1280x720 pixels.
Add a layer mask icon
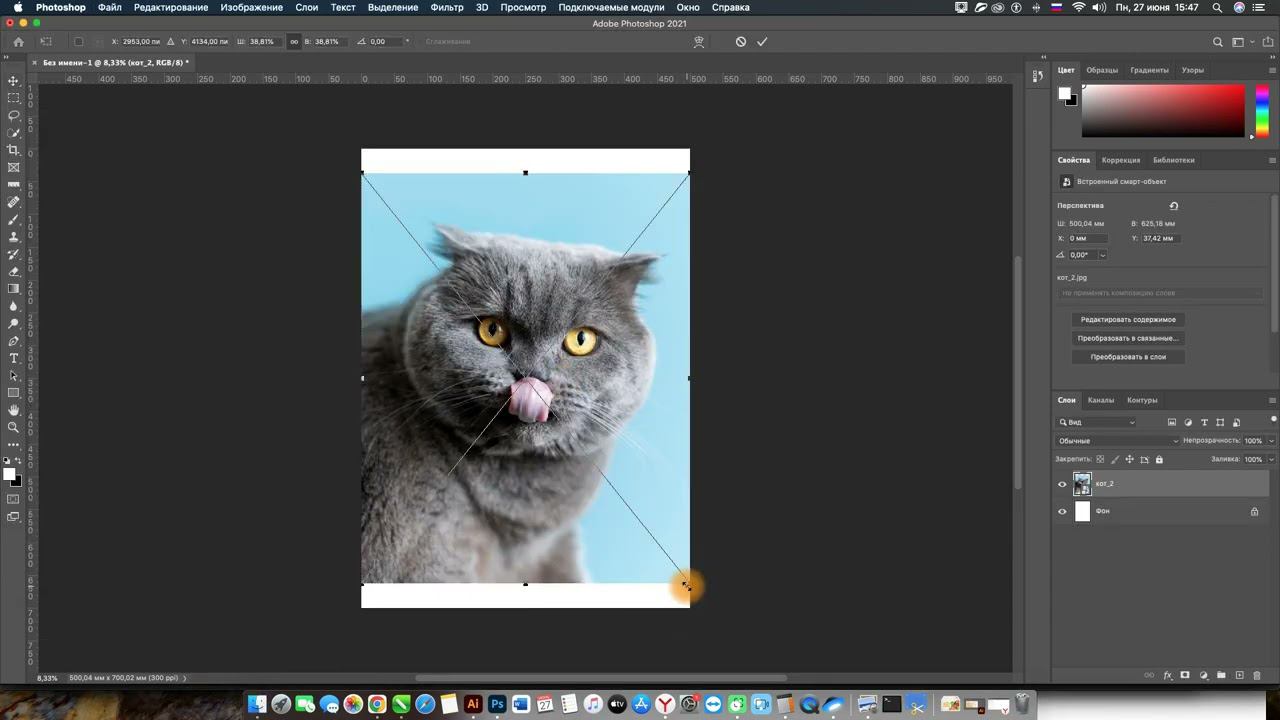pos(1185,676)
